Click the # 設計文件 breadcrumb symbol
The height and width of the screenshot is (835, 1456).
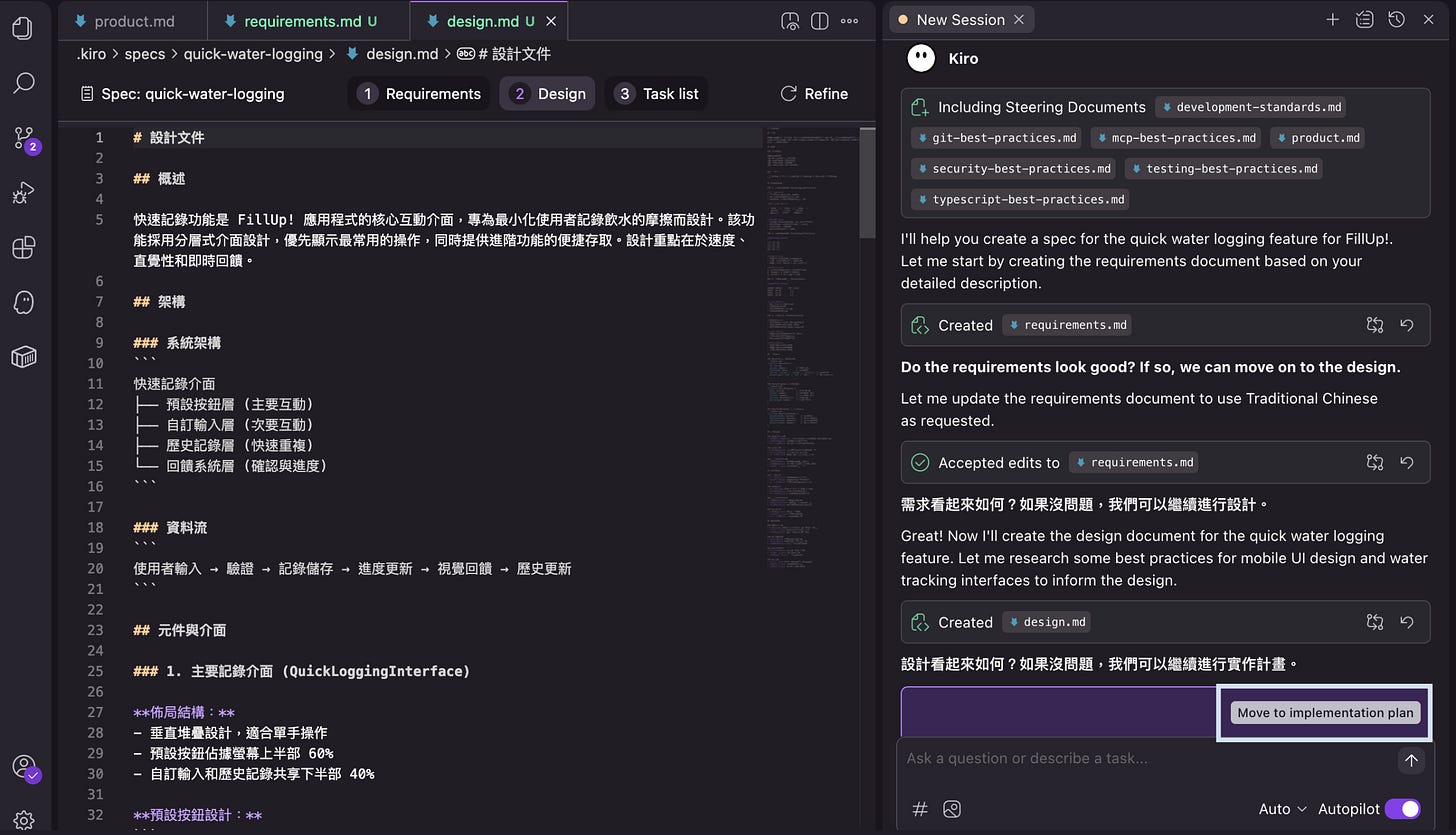[504, 54]
